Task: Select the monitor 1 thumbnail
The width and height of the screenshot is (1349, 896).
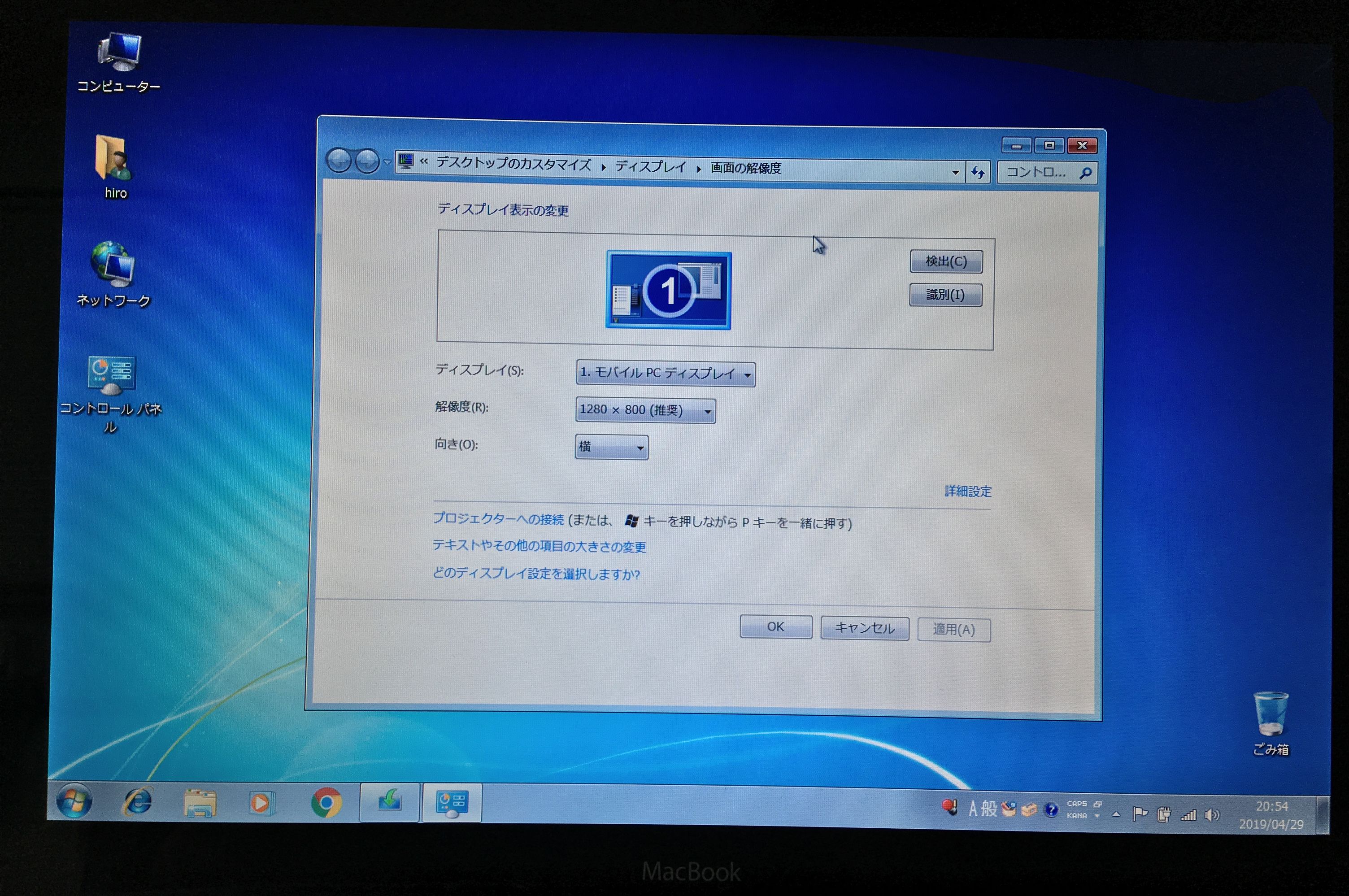Action: (669, 290)
